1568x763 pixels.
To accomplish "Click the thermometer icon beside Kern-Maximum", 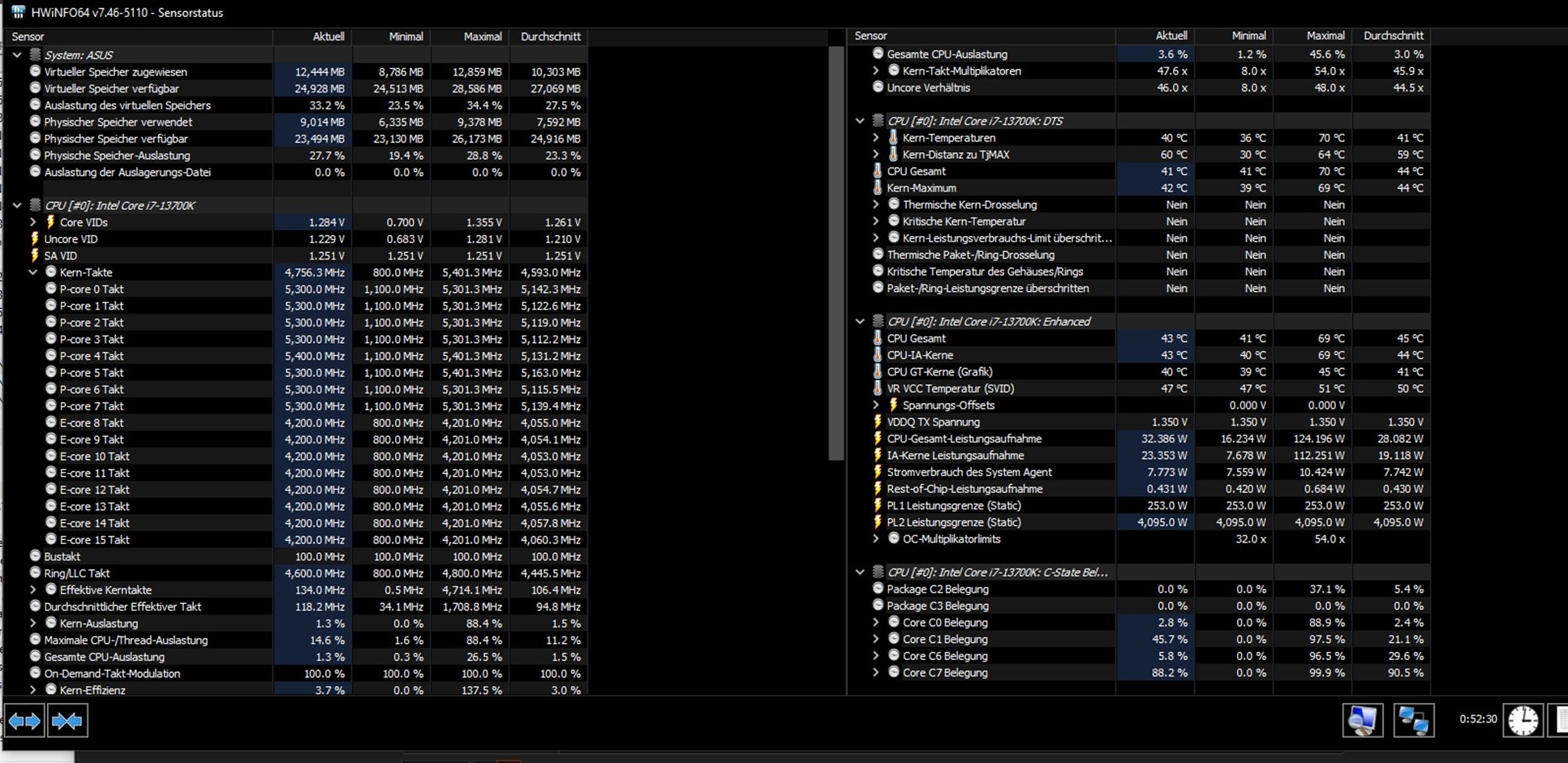I will pyautogui.click(x=878, y=188).
